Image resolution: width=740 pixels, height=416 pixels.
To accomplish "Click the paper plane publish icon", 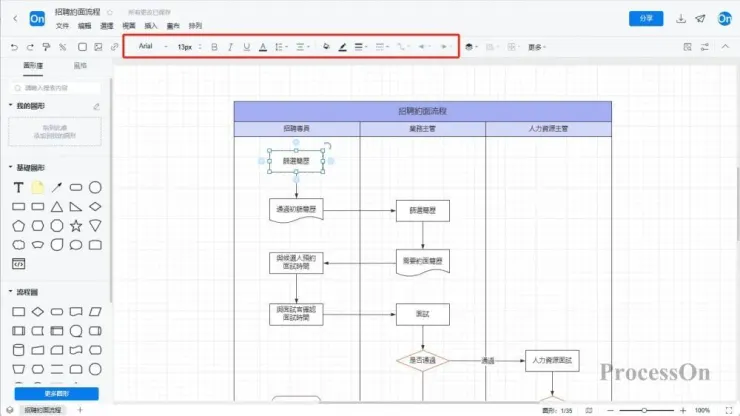I will click(x=700, y=19).
